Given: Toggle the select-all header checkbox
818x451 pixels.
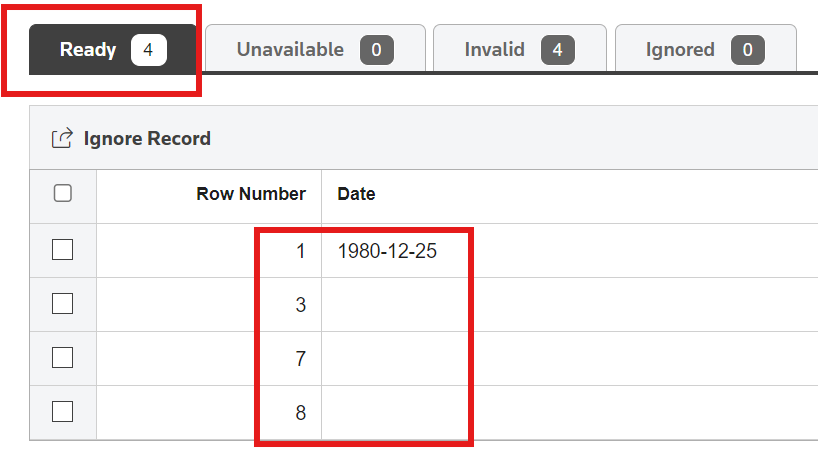Looking at the screenshot, I should (x=62, y=193).
